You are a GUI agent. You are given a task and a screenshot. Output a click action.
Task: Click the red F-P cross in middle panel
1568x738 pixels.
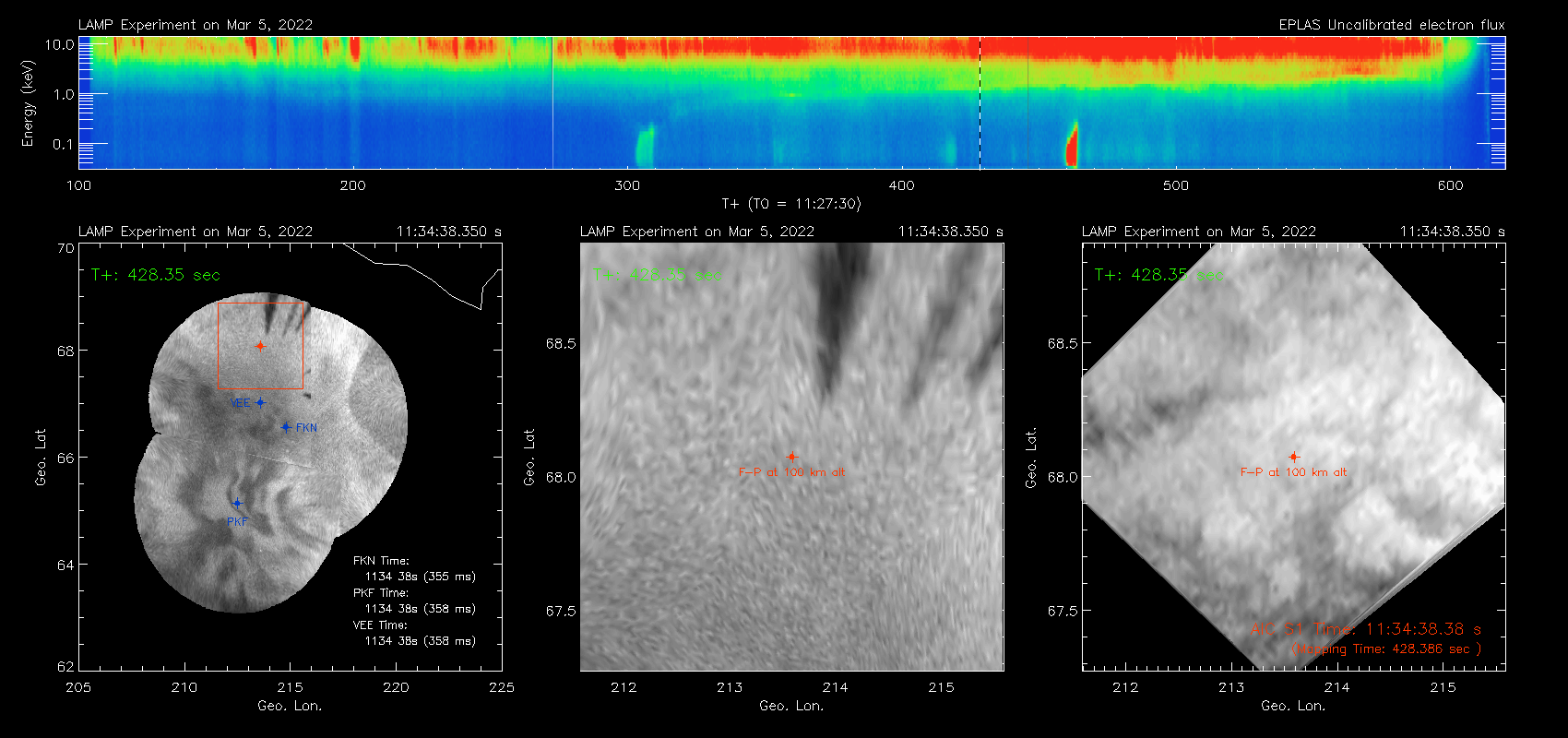click(x=791, y=457)
